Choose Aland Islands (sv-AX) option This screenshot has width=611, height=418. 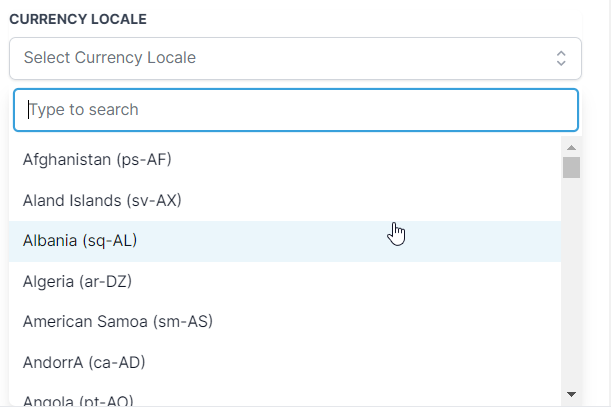click(x=102, y=200)
